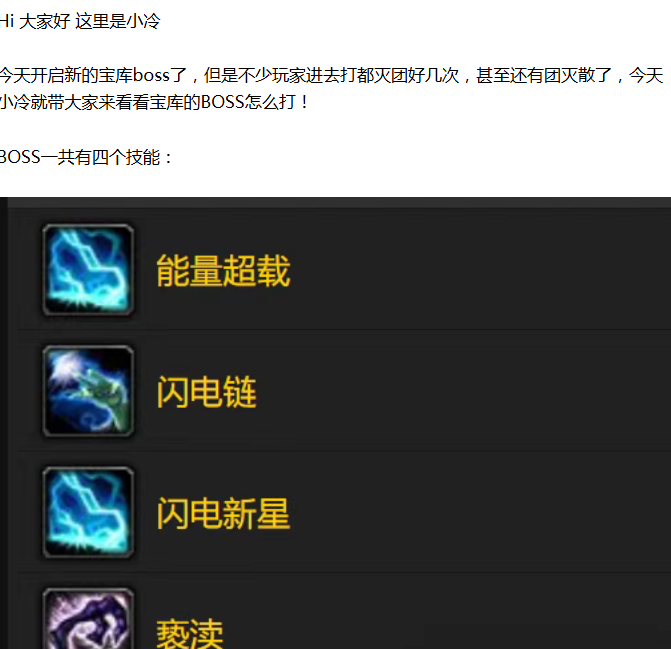Click the phrase '甚至还有团灭散了'
The height and width of the screenshot is (649, 671).
(544, 75)
